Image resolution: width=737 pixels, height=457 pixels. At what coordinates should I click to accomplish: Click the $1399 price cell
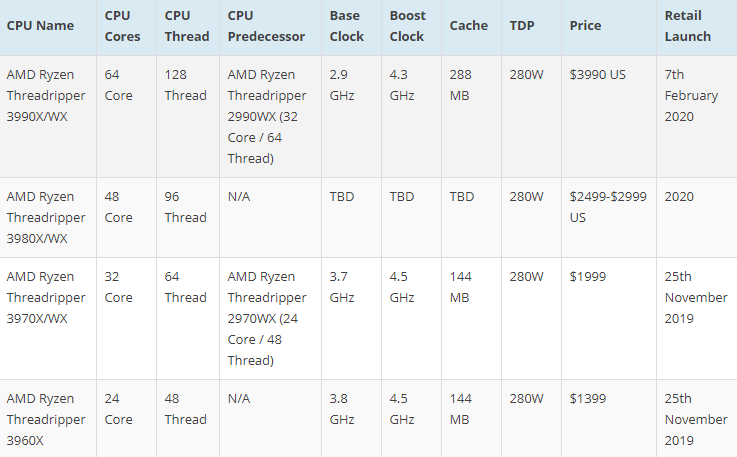(609, 419)
